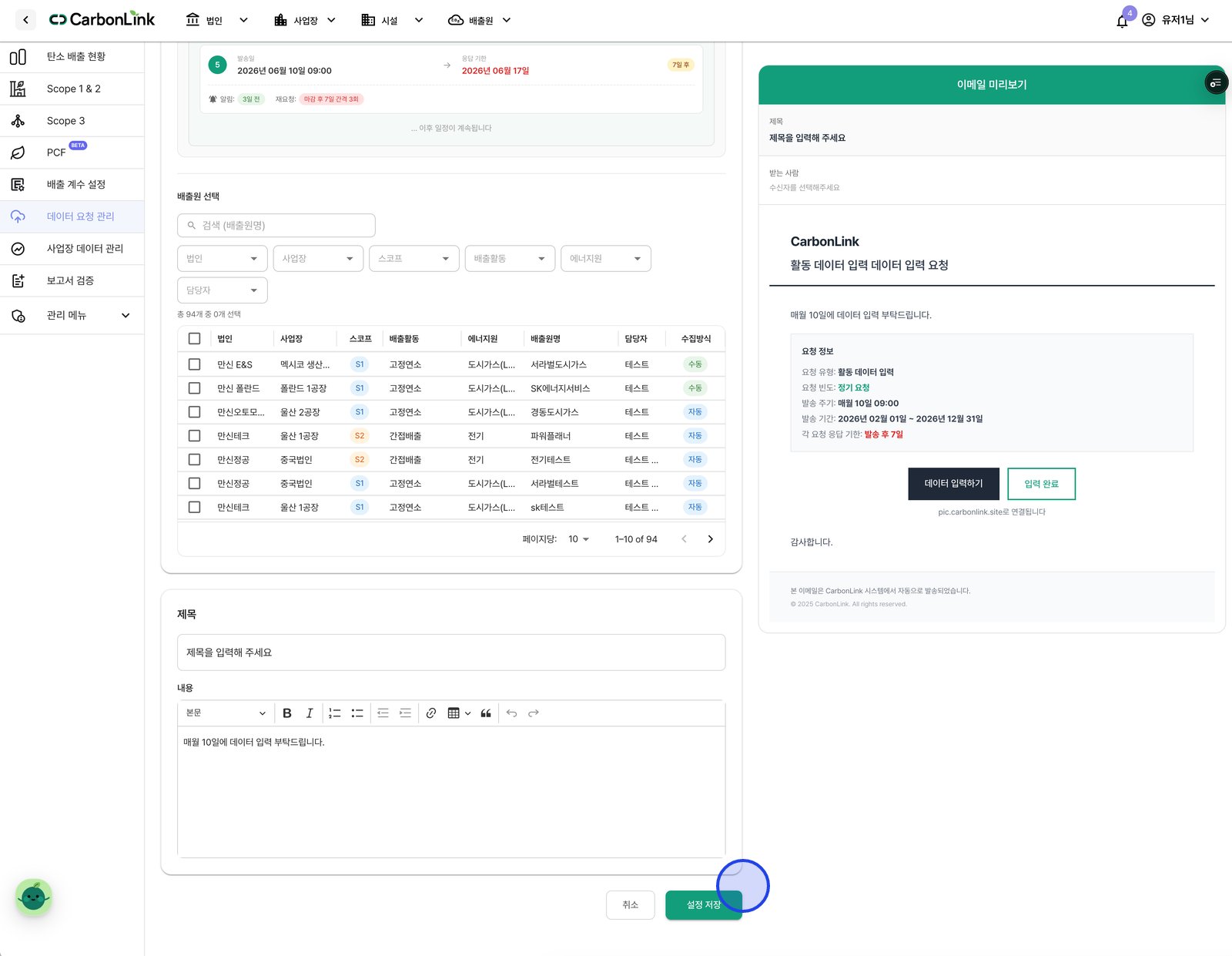Focus the 제목 title input field
The image size is (1232, 956).
(x=451, y=652)
